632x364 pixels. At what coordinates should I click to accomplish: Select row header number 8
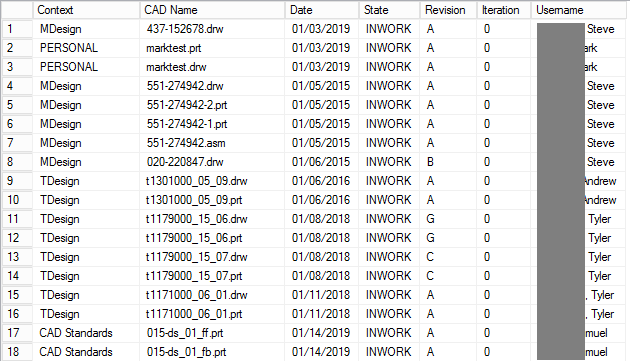[x=17, y=162]
